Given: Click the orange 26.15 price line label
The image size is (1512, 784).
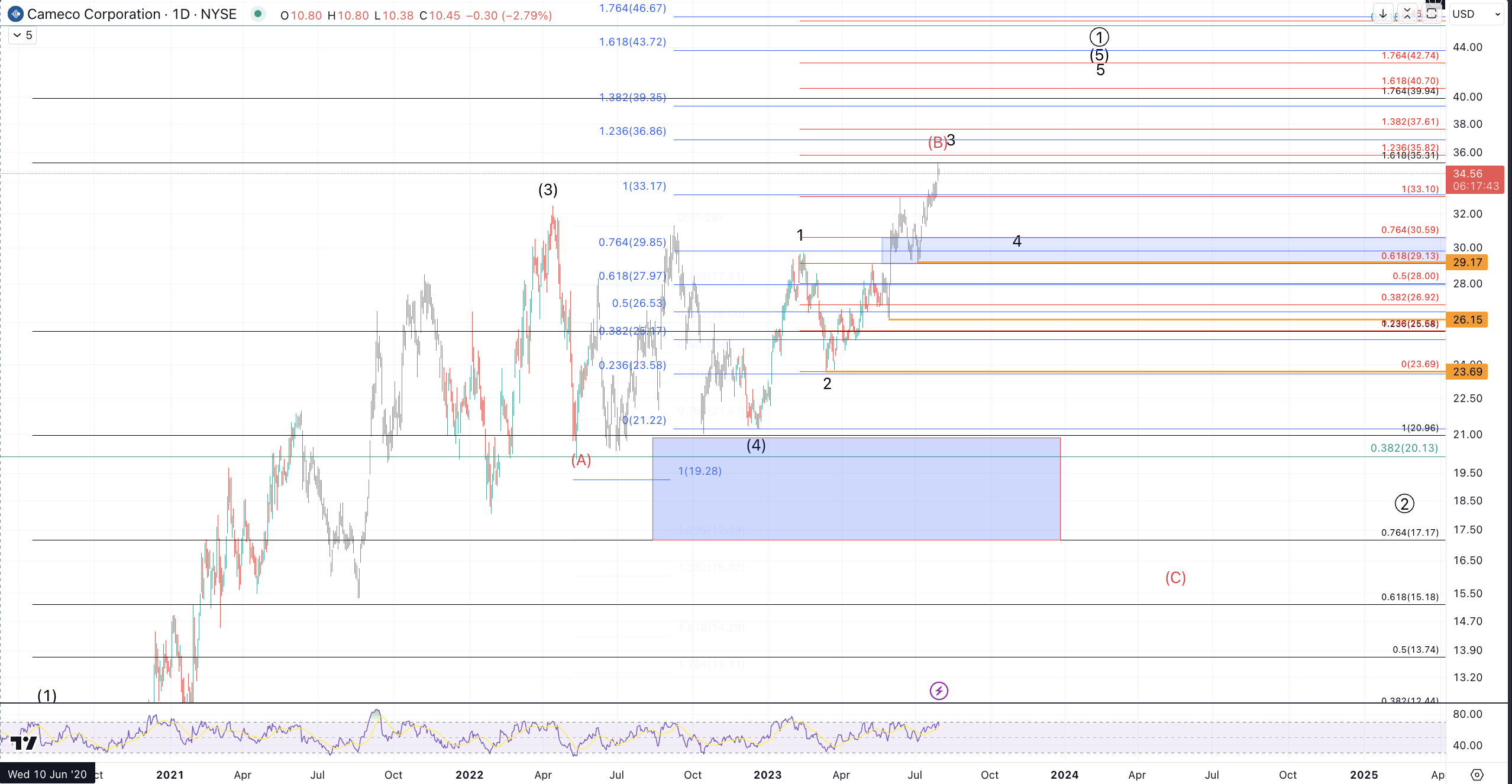Looking at the screenshot, I should click(1467, 320).
